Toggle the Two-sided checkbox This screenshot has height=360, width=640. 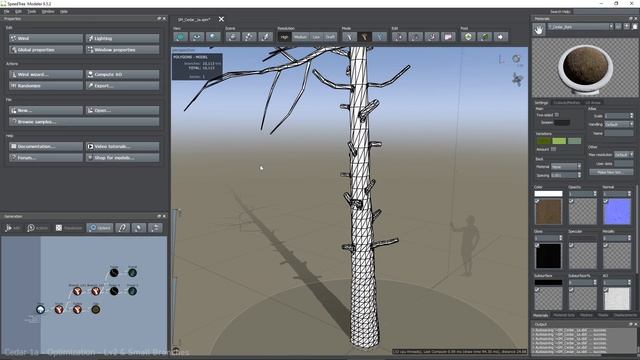coord(557,115)
